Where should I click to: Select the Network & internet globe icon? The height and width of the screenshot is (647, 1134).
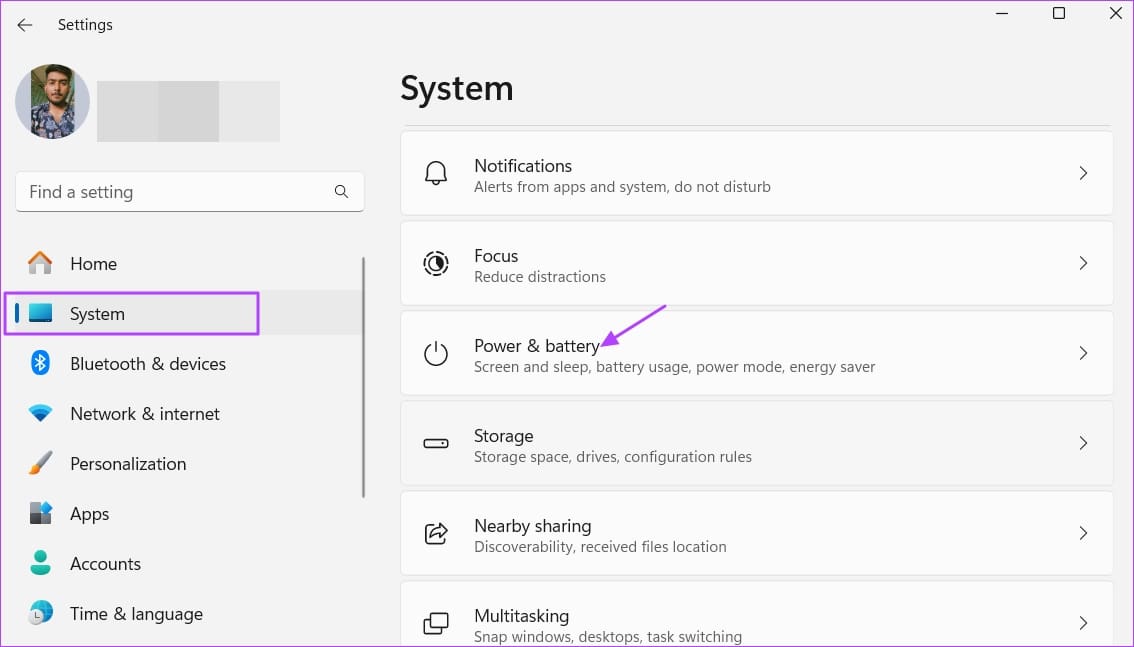[x=40, y=413]
